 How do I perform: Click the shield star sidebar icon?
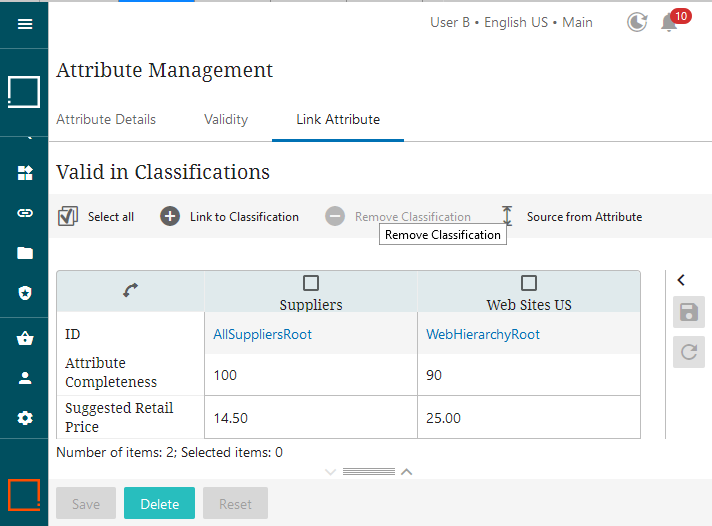tap(25, 293)
